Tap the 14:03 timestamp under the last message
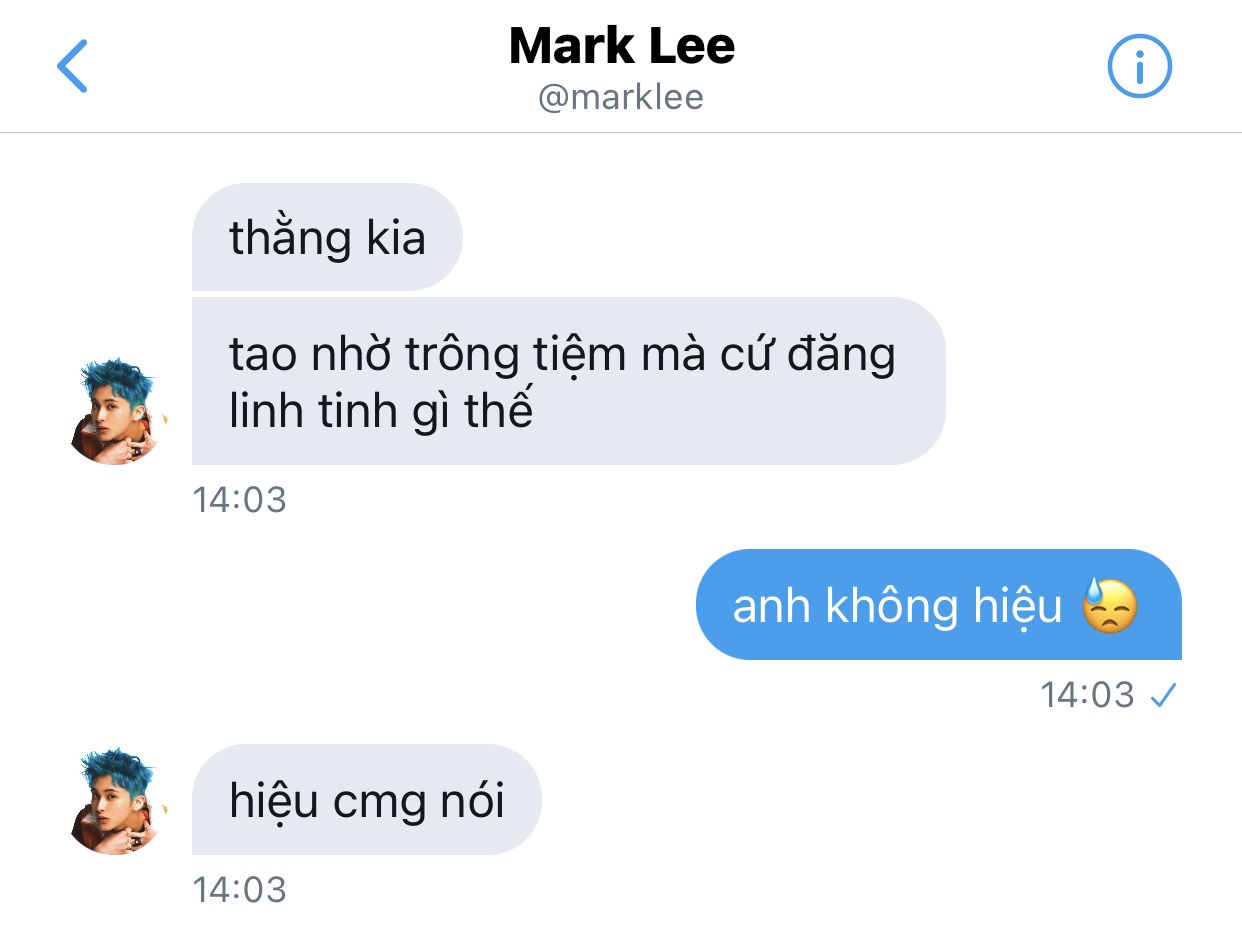This screenshot has height=931, width=1242. pyautogui.click(x=239, y=889)
